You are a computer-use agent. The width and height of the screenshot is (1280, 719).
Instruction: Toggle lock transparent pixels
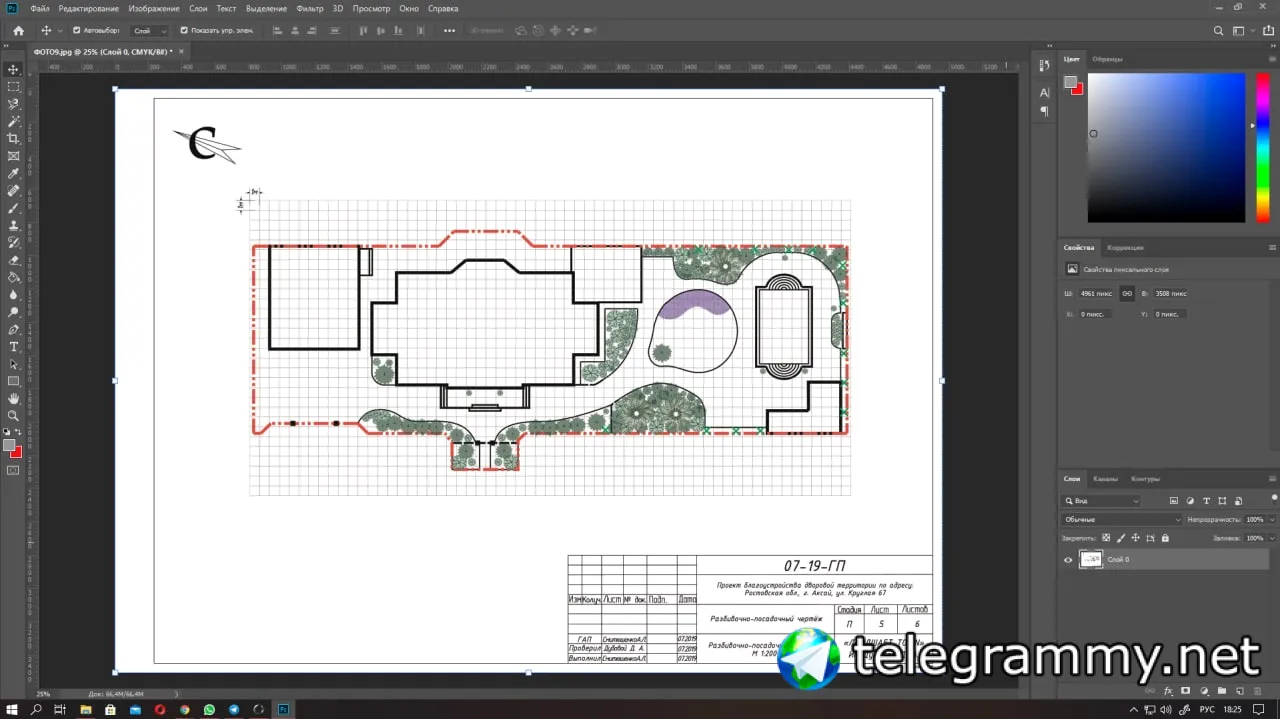click(x=1106, y=538)
